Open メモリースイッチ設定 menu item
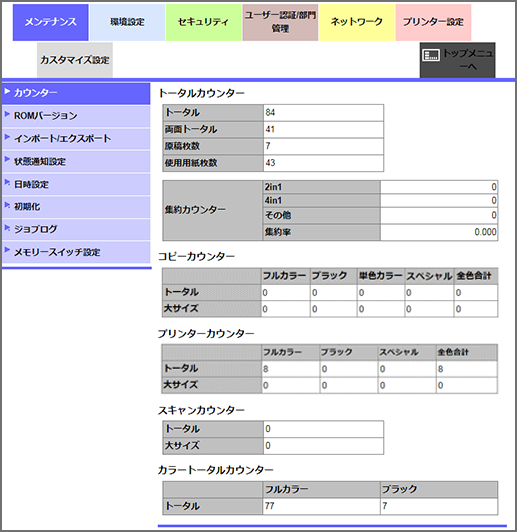This screenshot has width=517, height=532. click(76, 252)
